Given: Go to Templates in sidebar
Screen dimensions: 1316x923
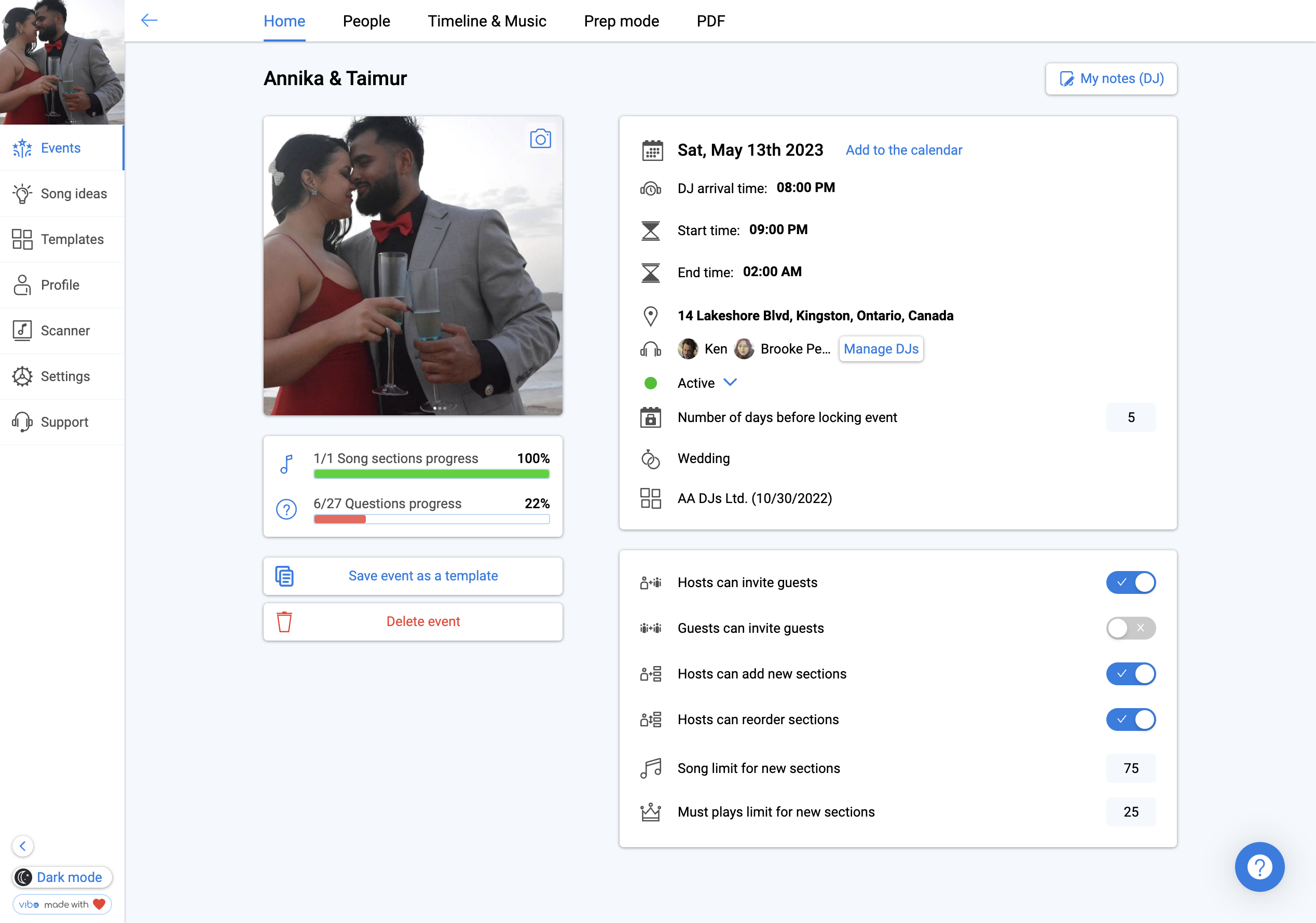Looking at the screenshot, I should (62, 239).
